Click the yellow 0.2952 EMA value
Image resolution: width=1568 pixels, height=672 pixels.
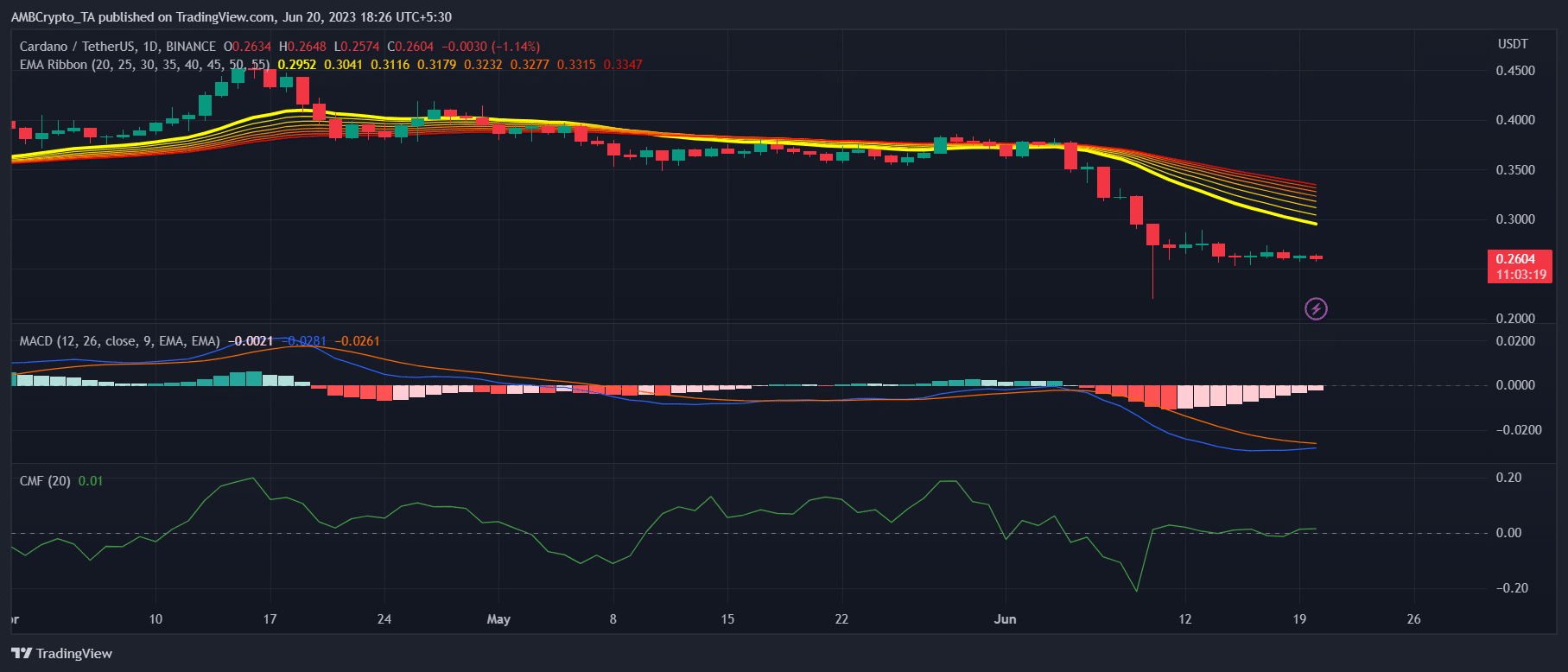(x=296, y=65)
